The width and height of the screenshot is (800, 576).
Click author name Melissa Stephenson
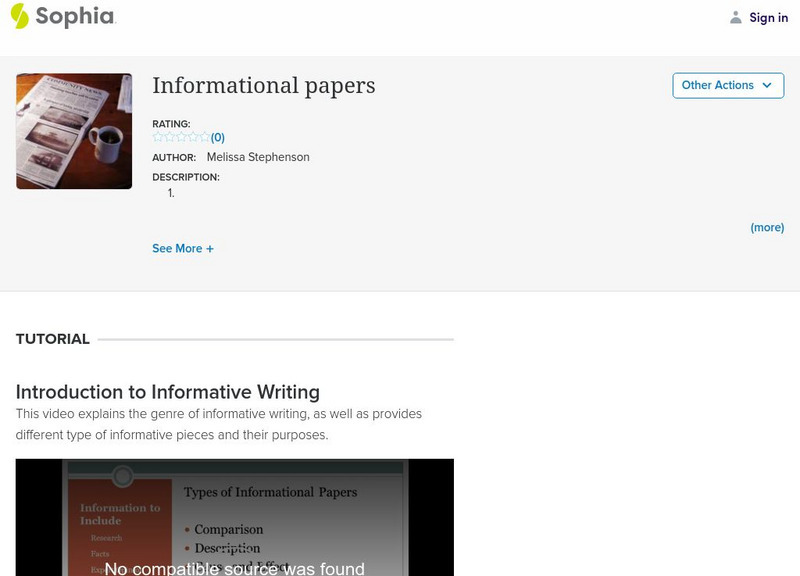258,157
